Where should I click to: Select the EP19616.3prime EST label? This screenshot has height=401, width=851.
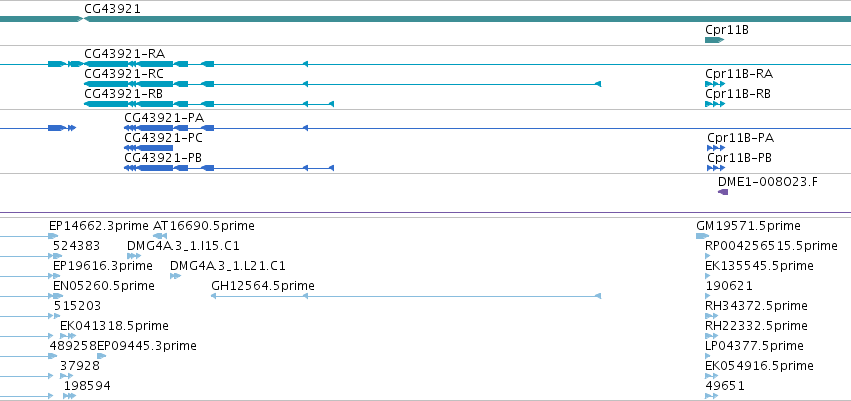tap(103, 266)
